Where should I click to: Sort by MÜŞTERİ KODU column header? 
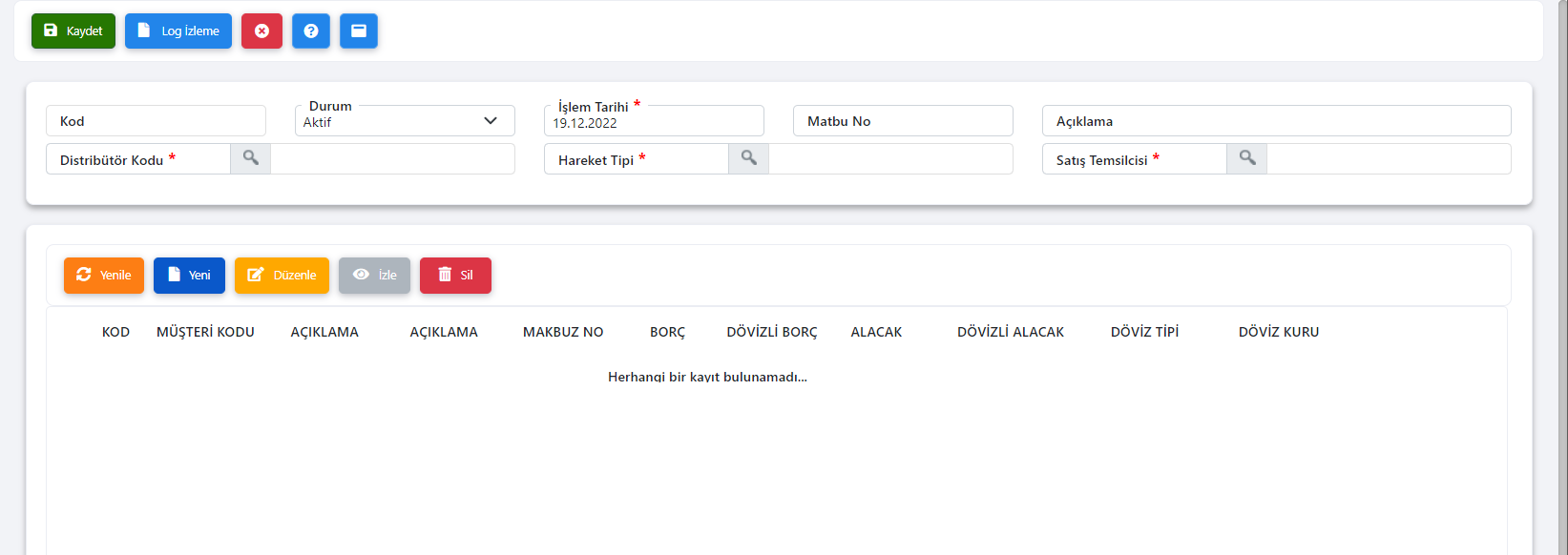pos(205,332)
